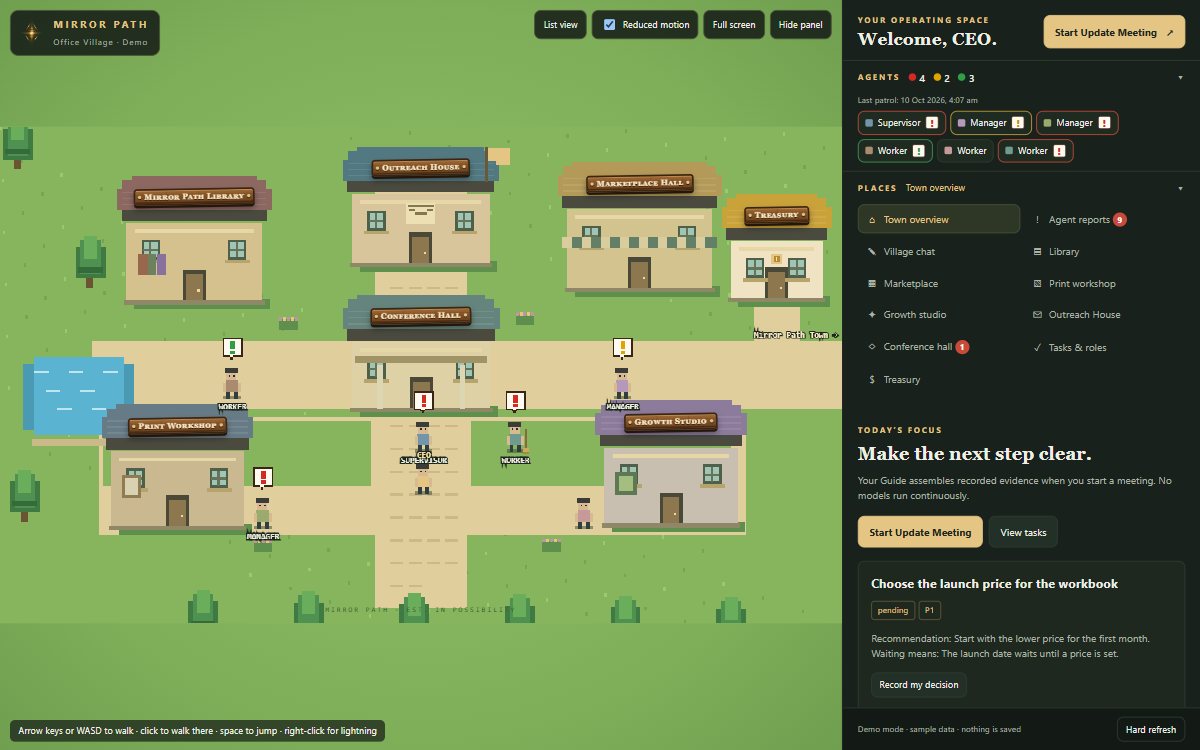Go to Town overview
Viewport: 1200px width, 750px height.
[x=939, y=219]
